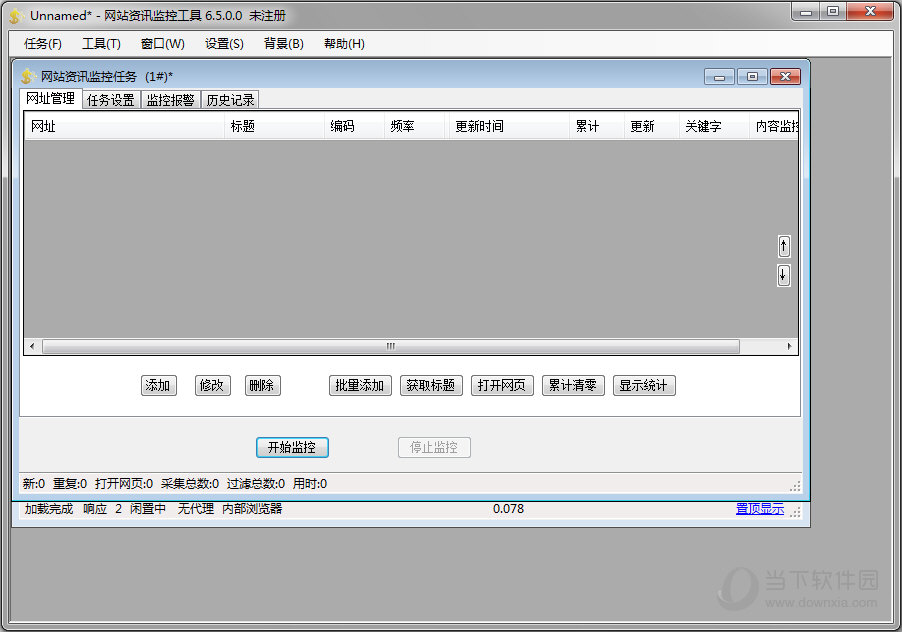Open the 设置(S) menu
Viewport: 902px width, 632px height.
(x=224, y=44)
